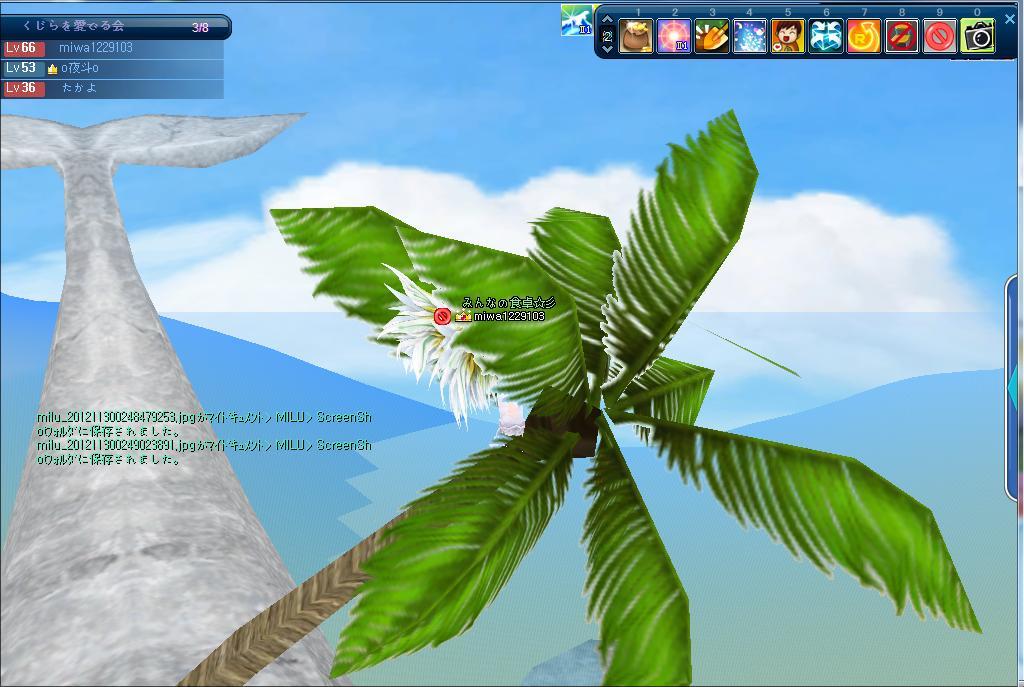The width and height of the screenshot is (1024, 687).
Task: Switch to previous hotbar page with up arrow
Action: coord(607,20)
